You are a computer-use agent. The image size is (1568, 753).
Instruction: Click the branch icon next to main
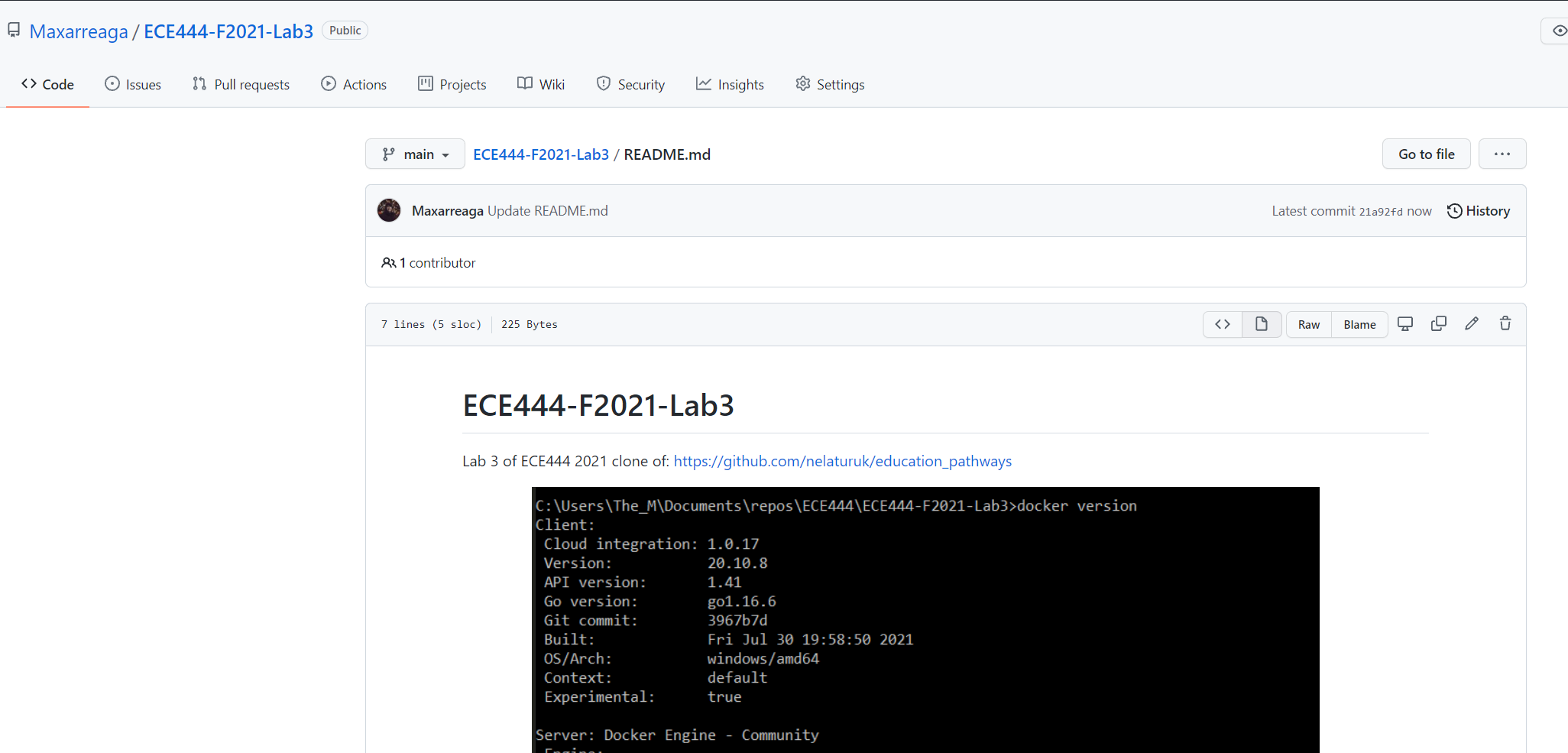coord(389,154)
